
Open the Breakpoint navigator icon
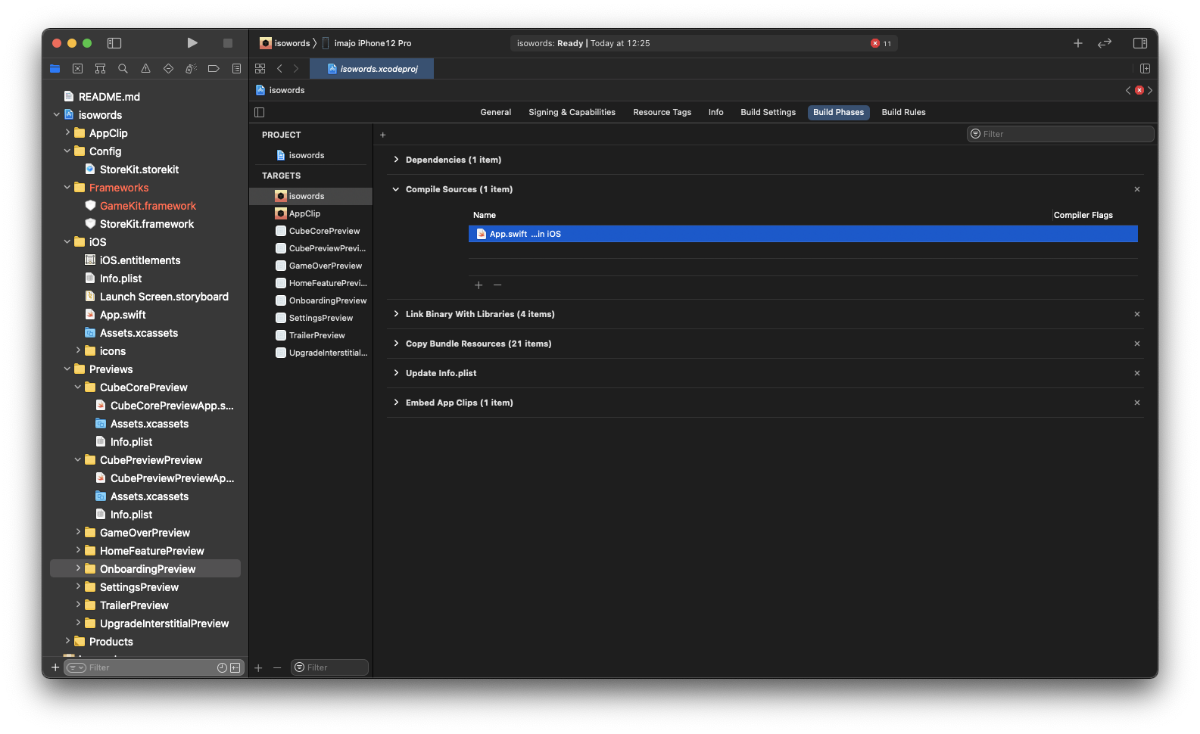[213, 69]
